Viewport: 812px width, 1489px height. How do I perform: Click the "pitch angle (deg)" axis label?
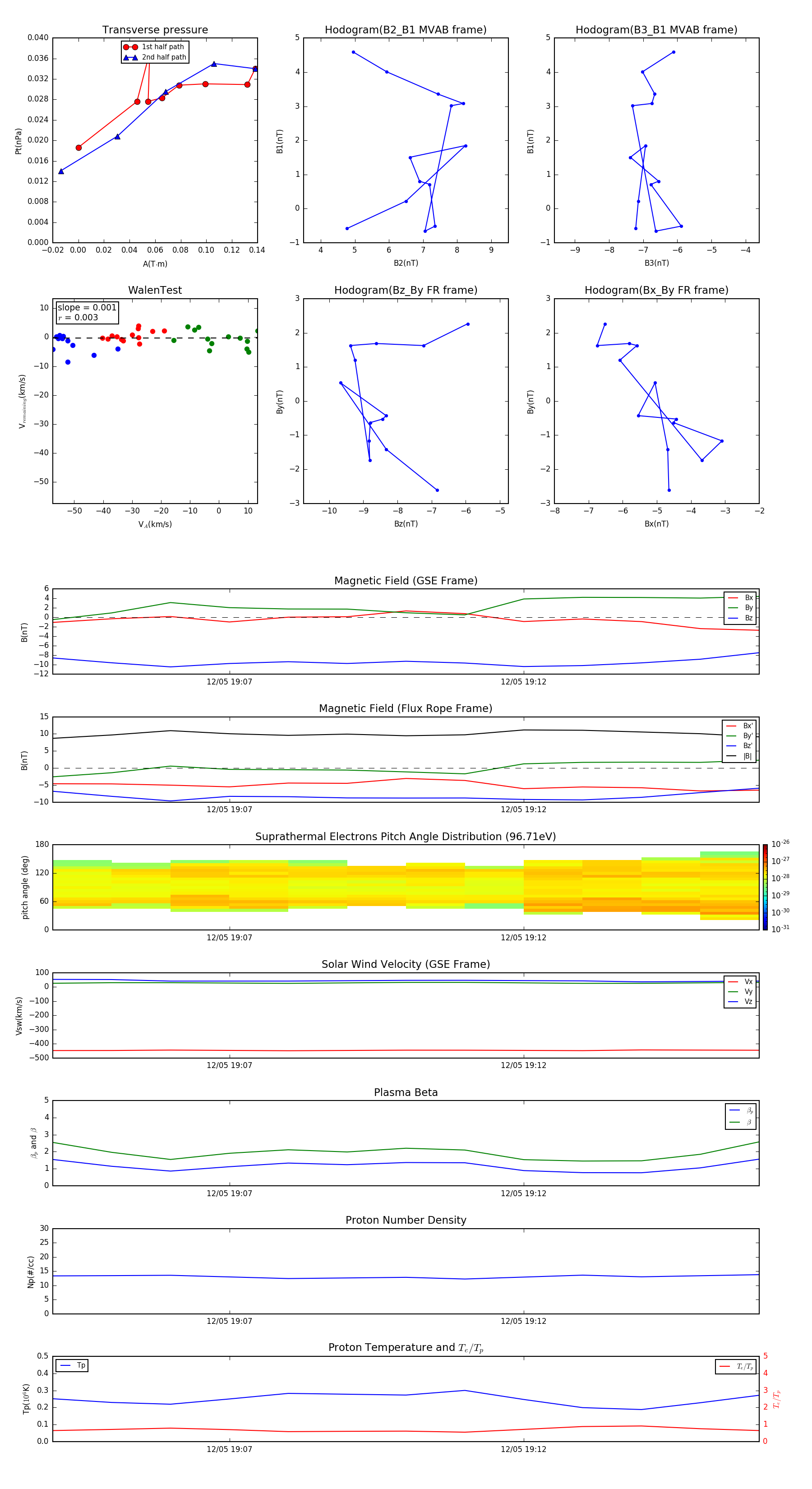pos(25,887)
